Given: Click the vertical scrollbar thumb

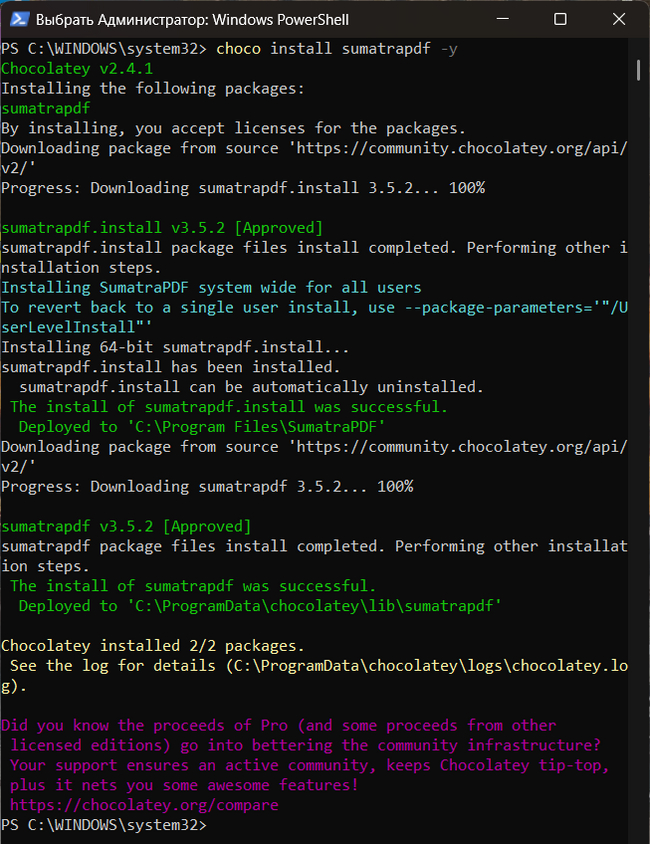Looking at the screenshot, I should [638, 68].
